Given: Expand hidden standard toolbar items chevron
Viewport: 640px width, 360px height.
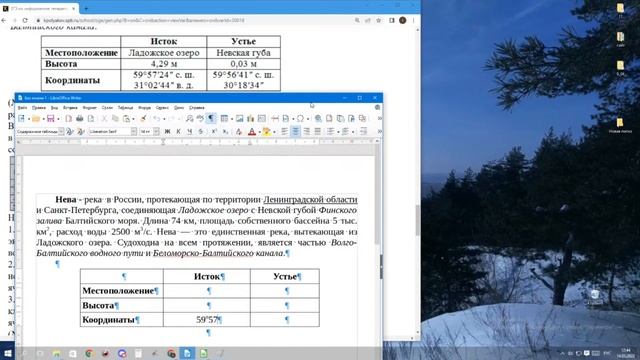Looking at the screenshot, I should point(380,118).
